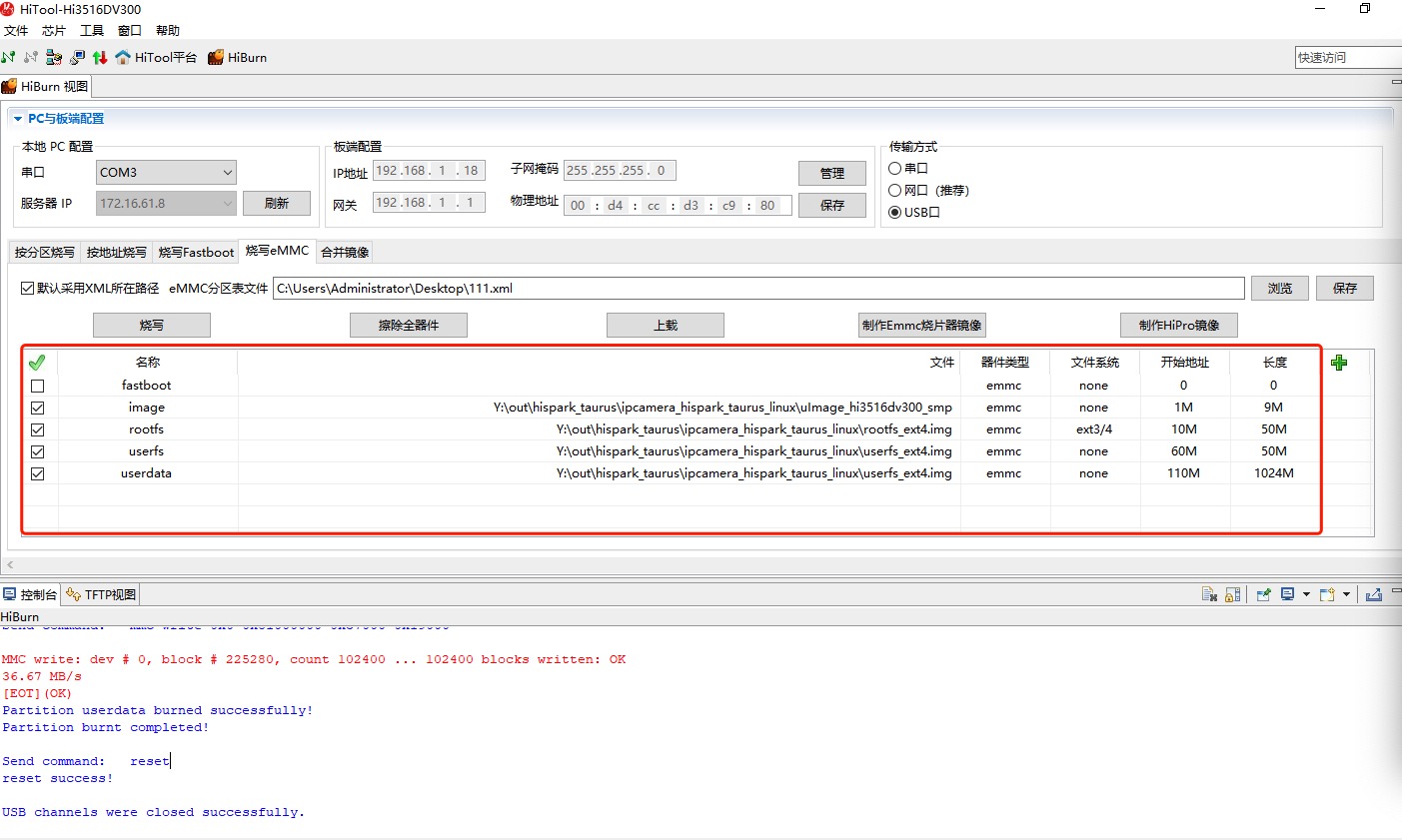
Task: Open the 工具 menu
Action: click(x=92, y=30)
